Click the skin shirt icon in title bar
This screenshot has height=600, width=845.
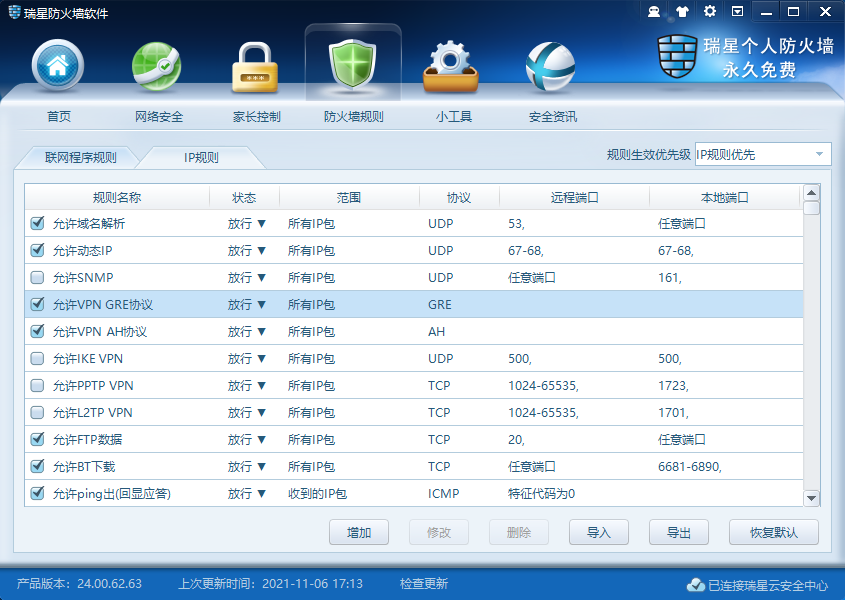pyautogui.click(x=682, y=11)
